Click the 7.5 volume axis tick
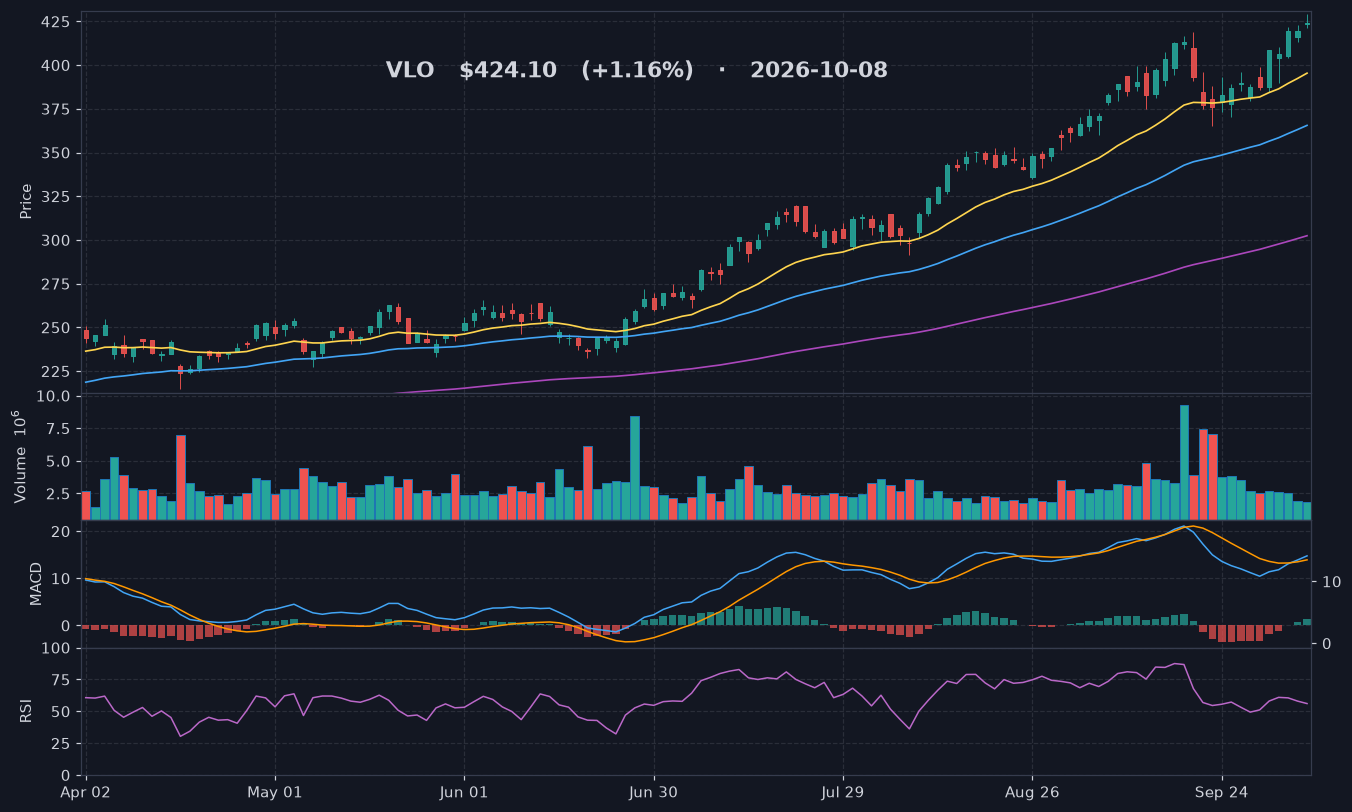 click(x=57, y=429)
